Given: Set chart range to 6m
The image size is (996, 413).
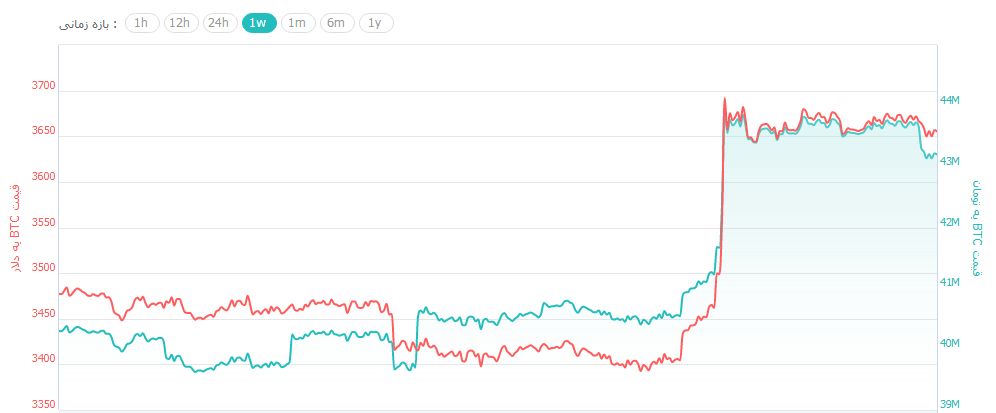Looking at the screenshot, I should (336, 23).
